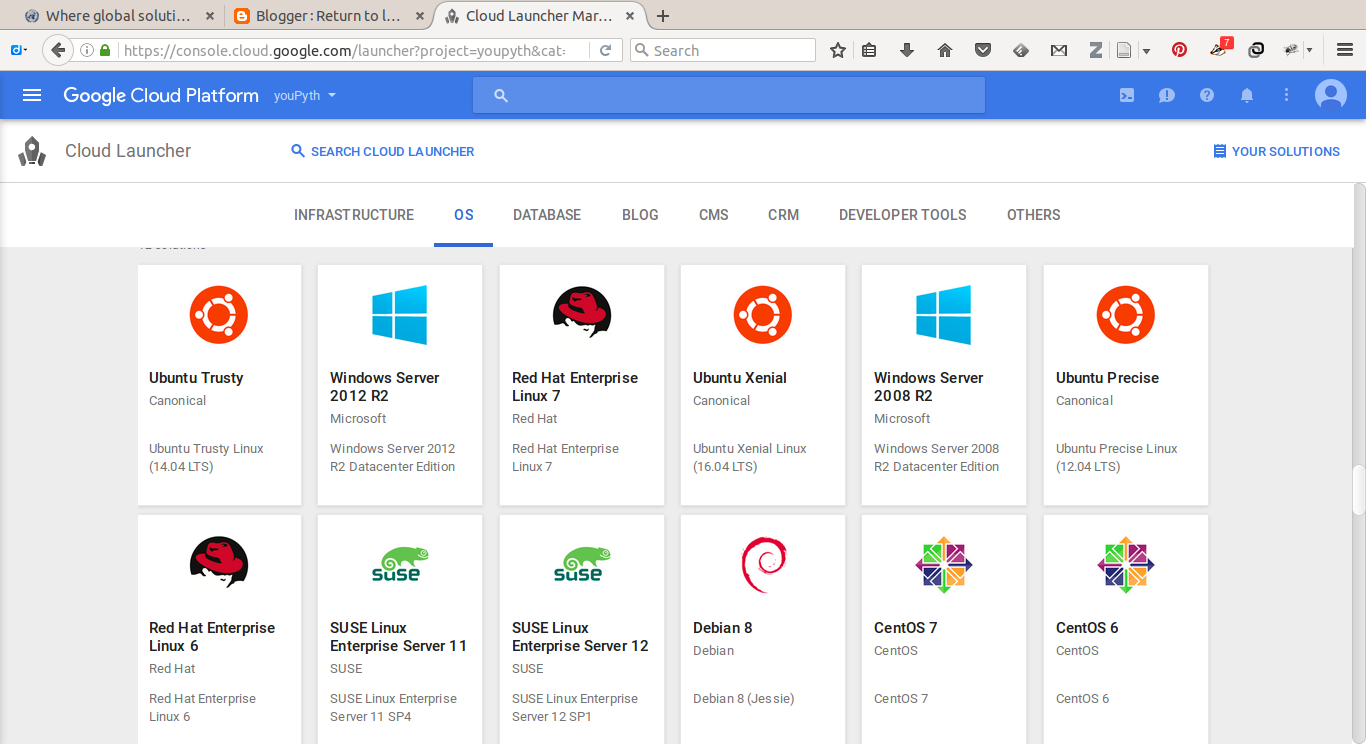This screenshot has width=1366, height=744.
Task: Open Windows Server 2008 R2 card
Action: 944,385
